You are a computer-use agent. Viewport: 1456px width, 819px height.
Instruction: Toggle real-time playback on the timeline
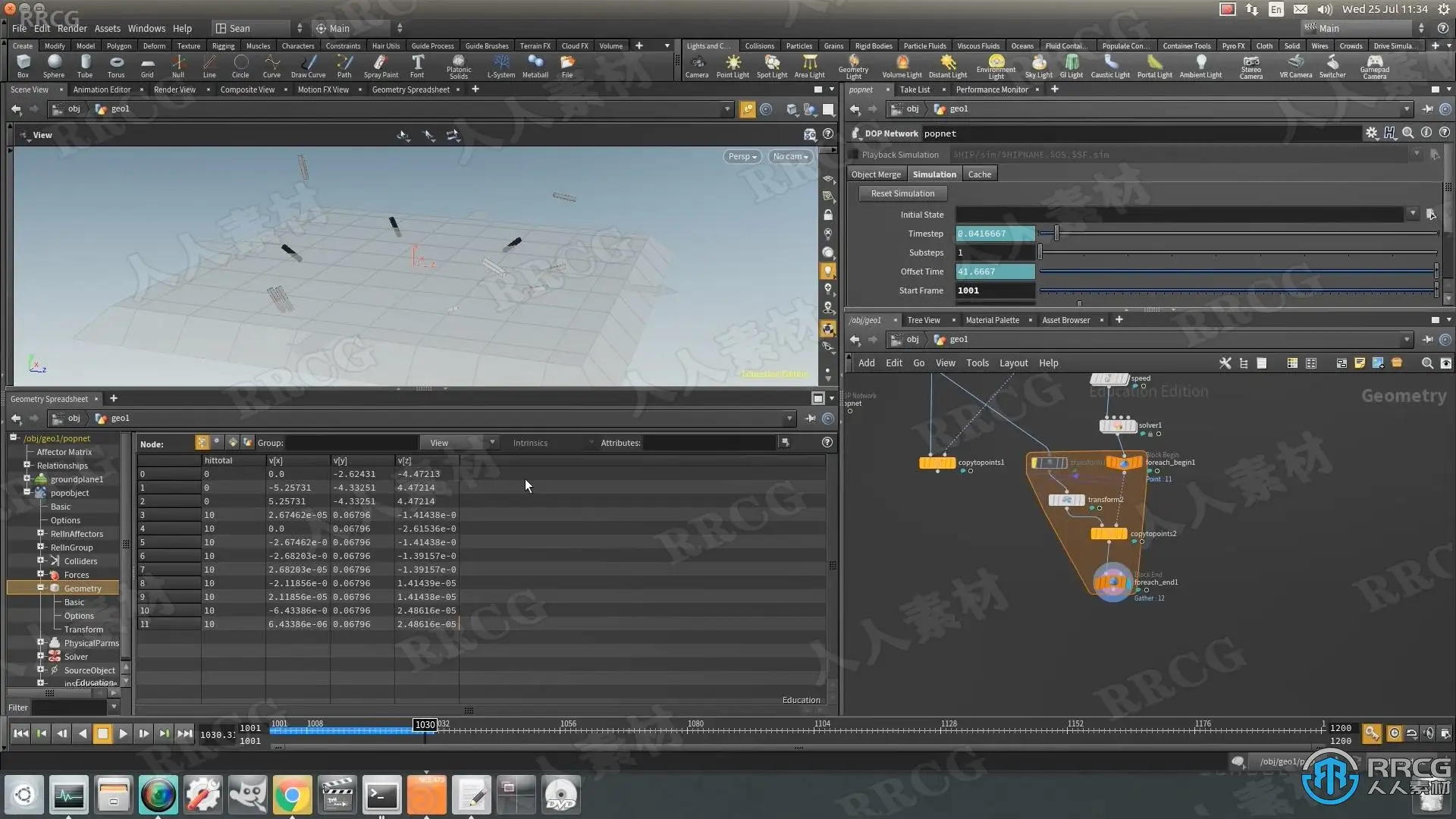(x=1395, y=733)
